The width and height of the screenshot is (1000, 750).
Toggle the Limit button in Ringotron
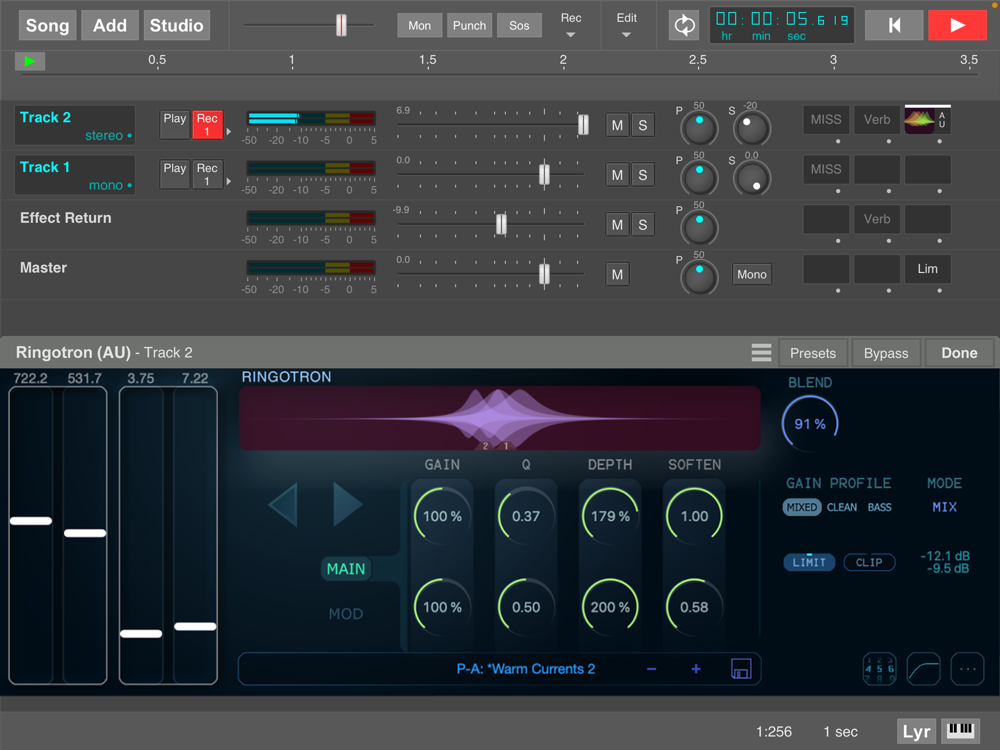point(809,562)
